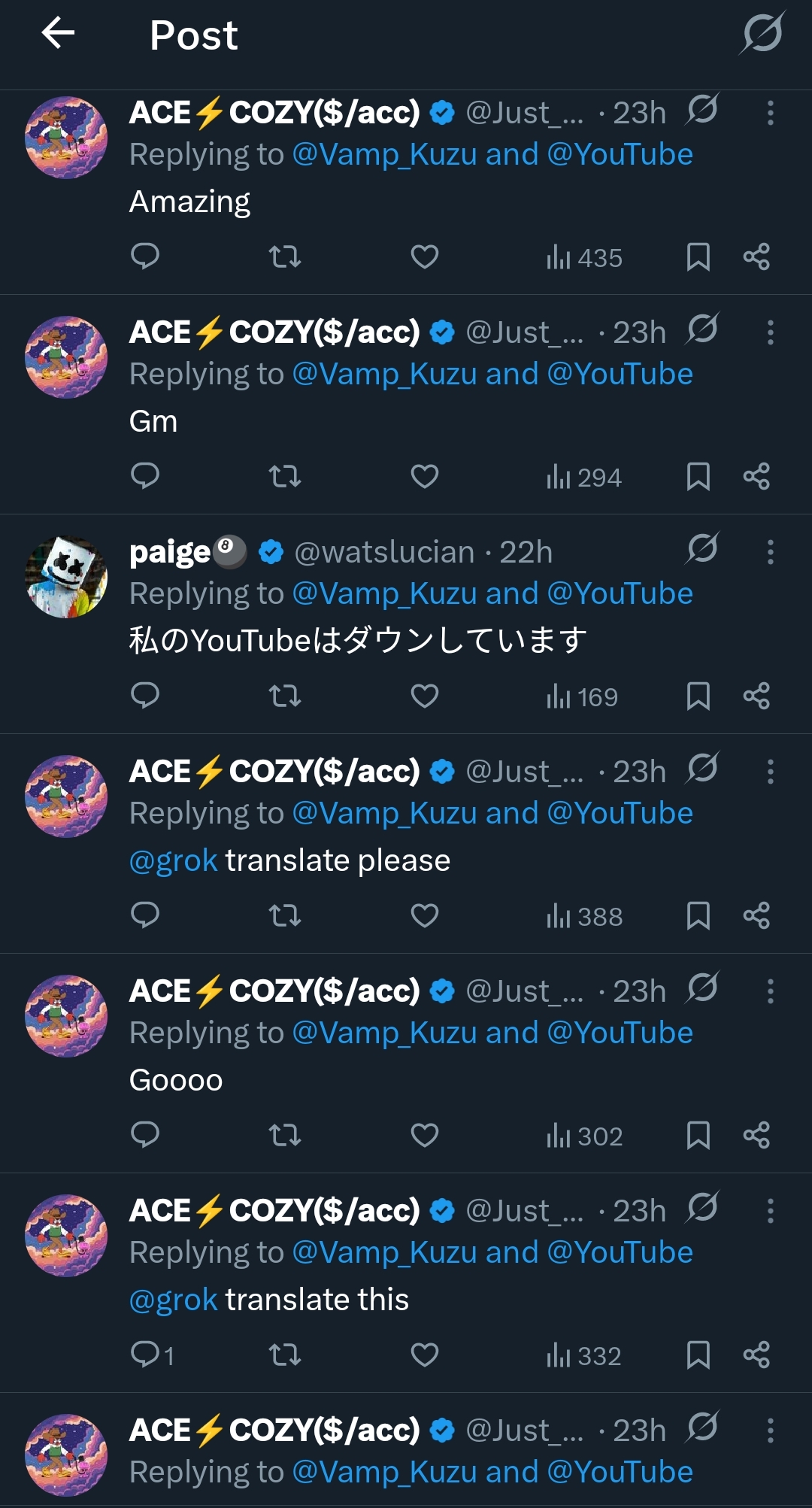
Task: Tap the Grok icon in the Post header
Action: point(762,33)
